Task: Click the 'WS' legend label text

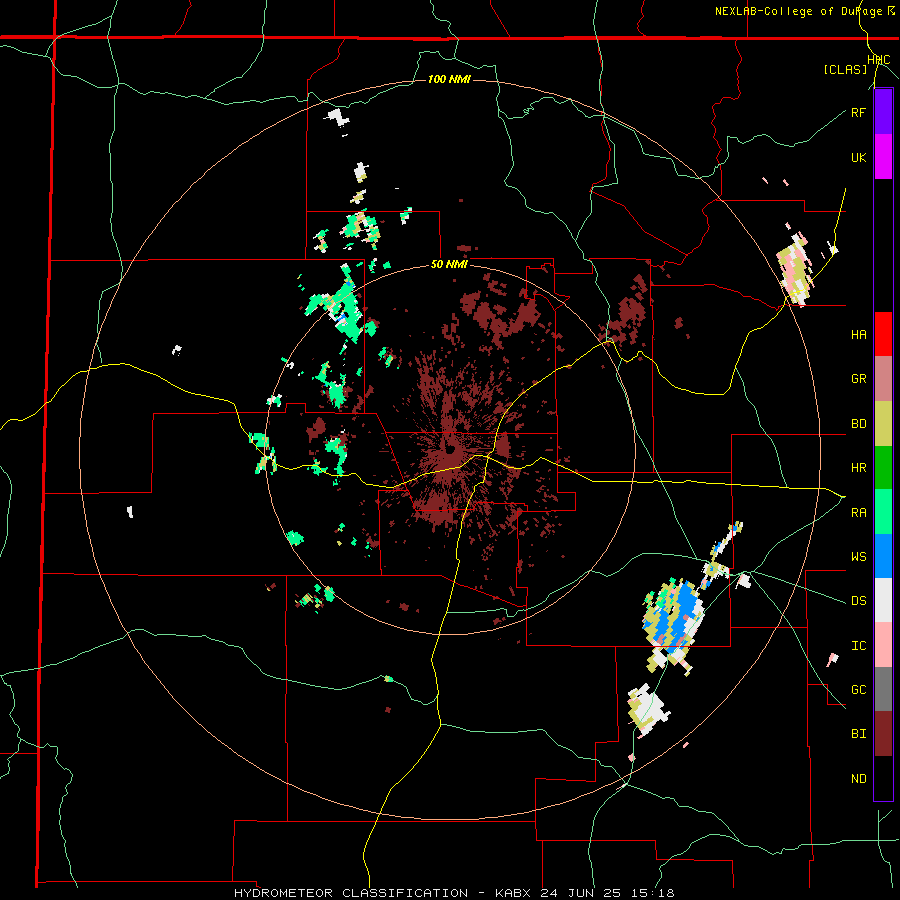Action: (858, 557)
